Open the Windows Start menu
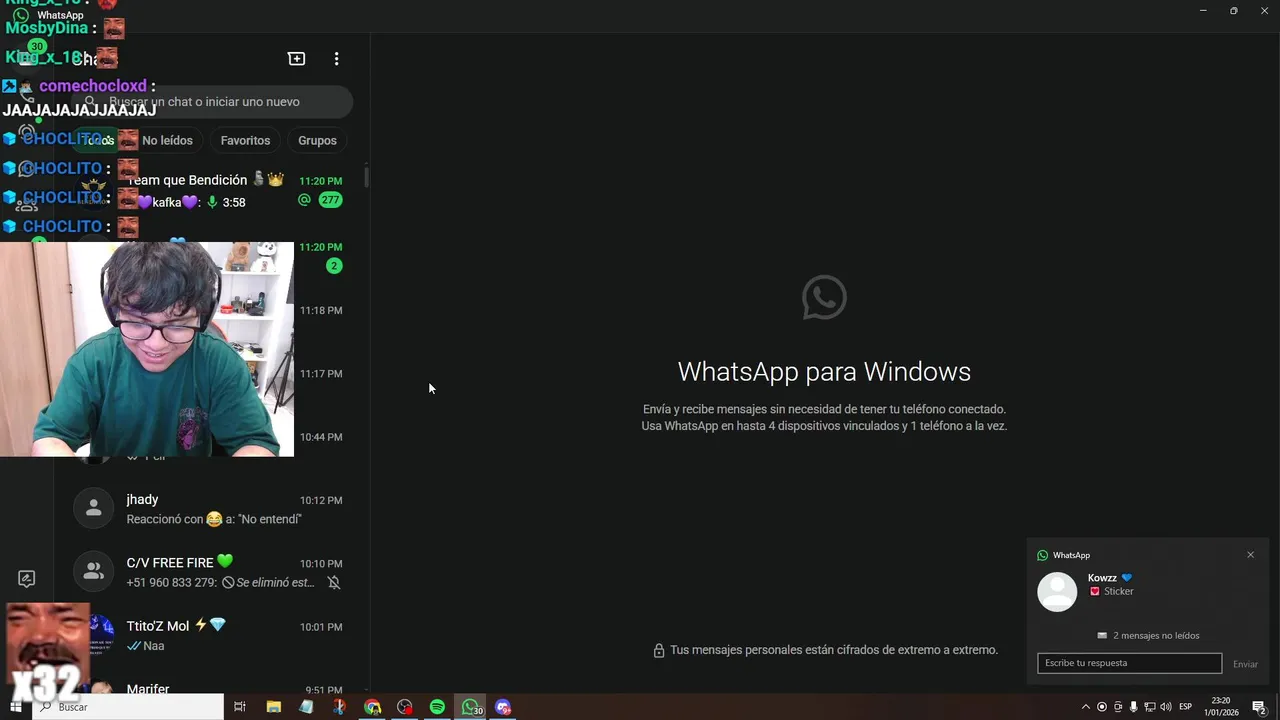Screen dimensions: 1280x720 click(15, 707)
